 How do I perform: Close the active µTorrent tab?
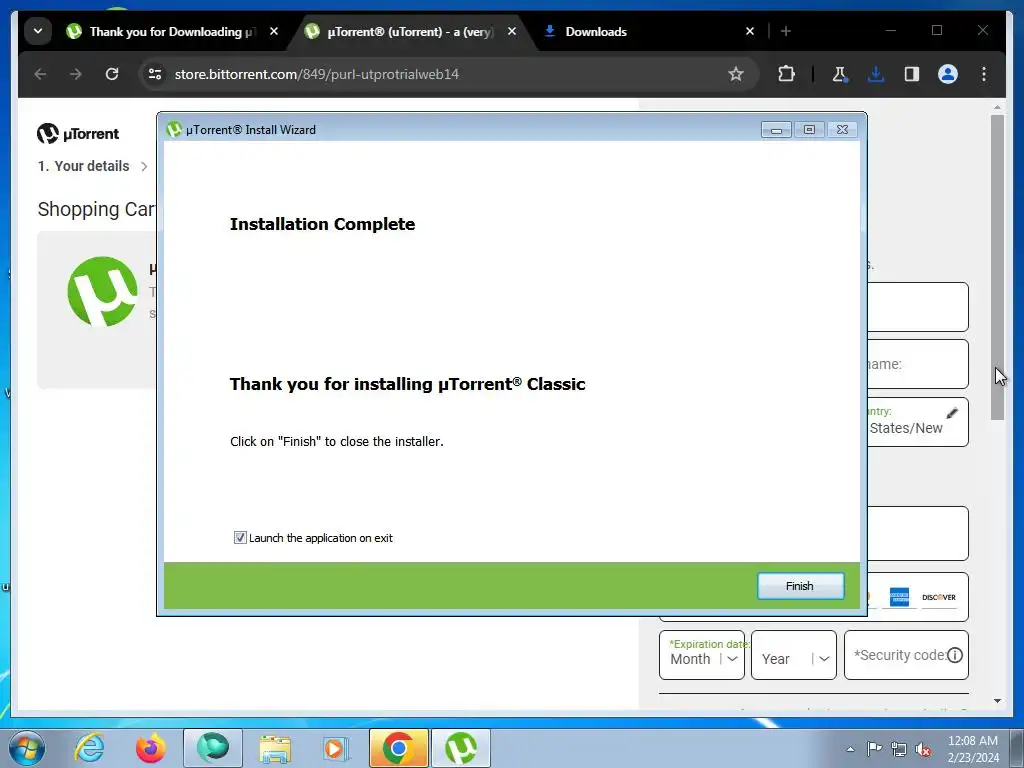[x=512, y=31]
